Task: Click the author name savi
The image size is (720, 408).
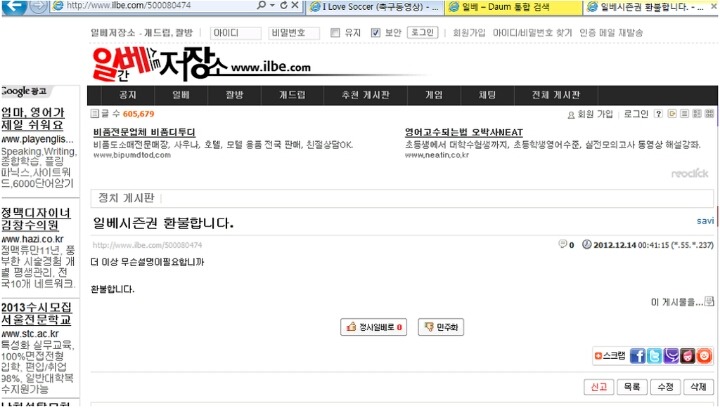Action: 705,221
